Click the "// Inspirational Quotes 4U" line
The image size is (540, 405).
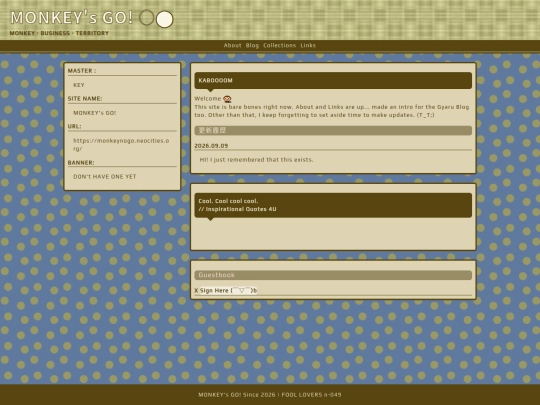click(237, 209)
